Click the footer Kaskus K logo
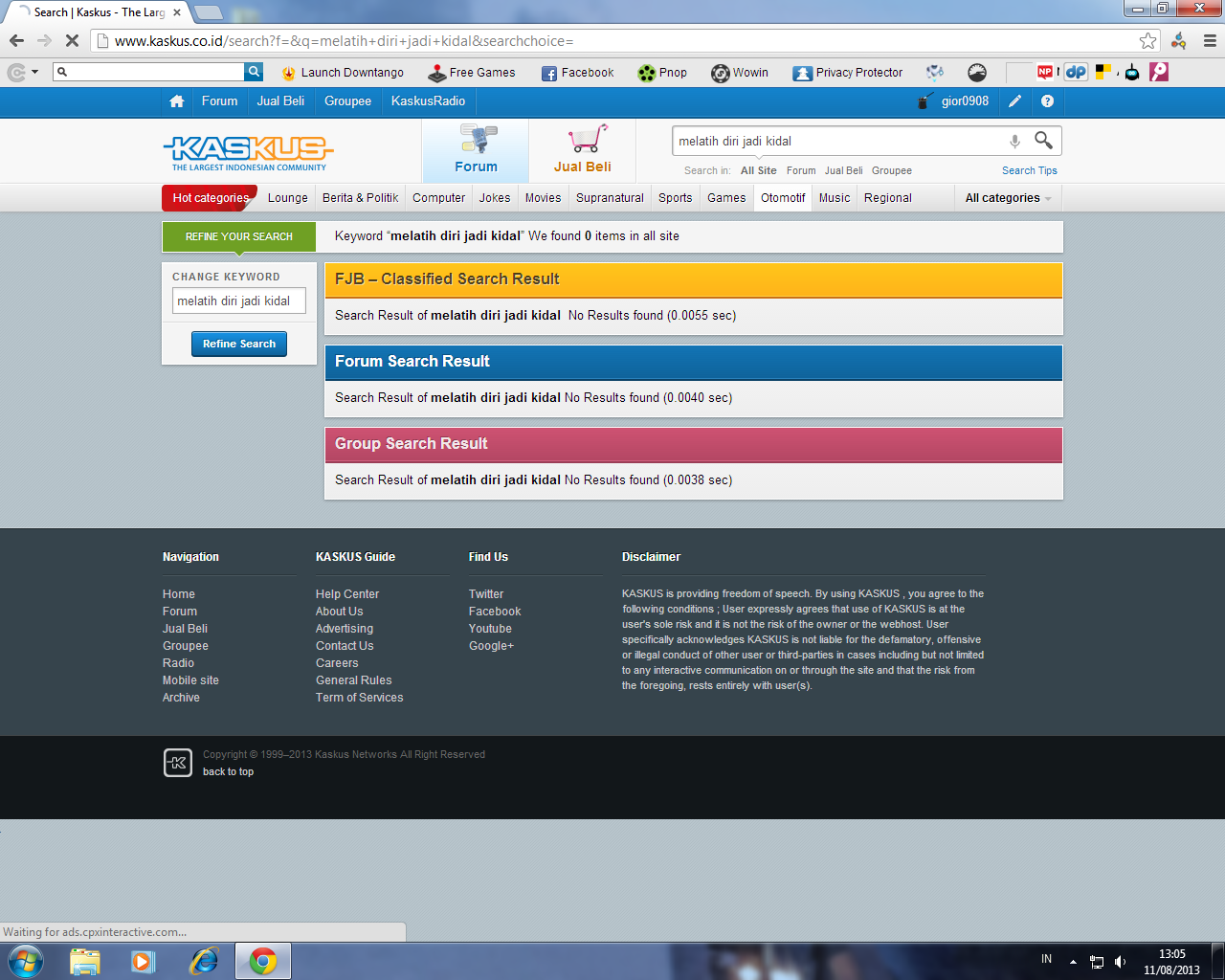 coord(178,763)
